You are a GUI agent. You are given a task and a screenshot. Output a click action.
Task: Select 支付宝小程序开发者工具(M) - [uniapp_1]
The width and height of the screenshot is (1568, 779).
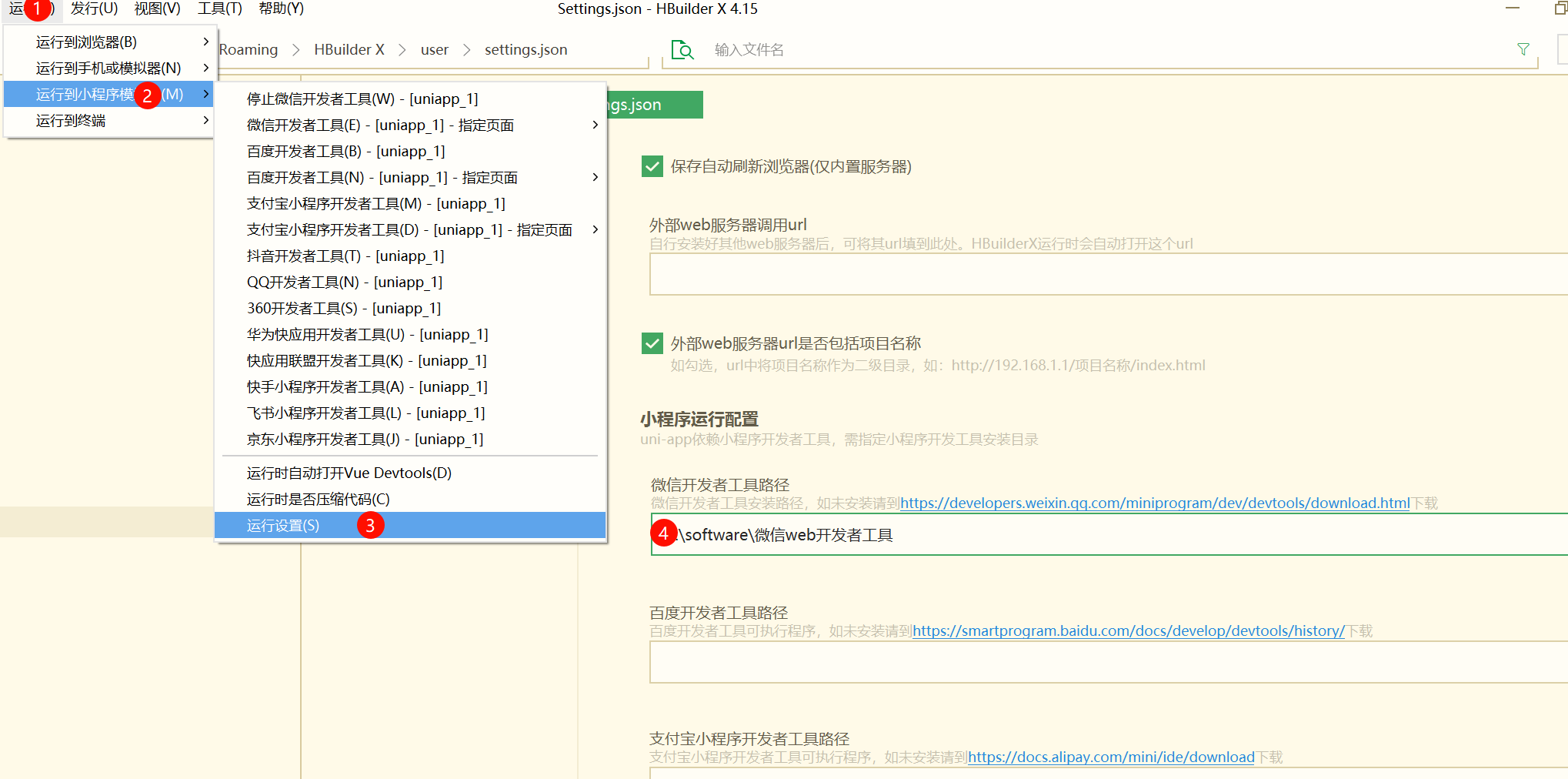(x=410, y=203)
